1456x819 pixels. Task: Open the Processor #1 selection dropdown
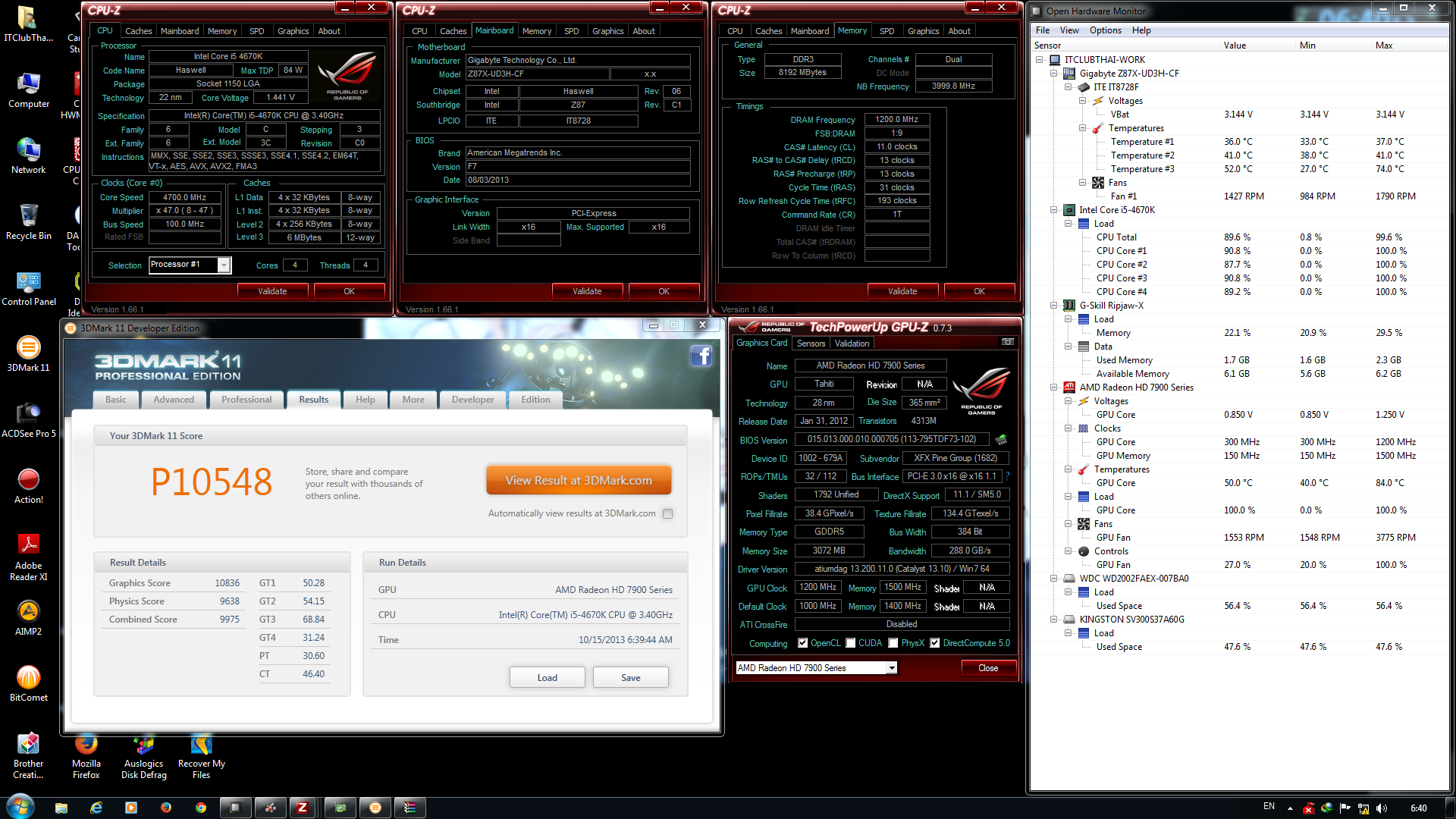click(x=224, y=265)
